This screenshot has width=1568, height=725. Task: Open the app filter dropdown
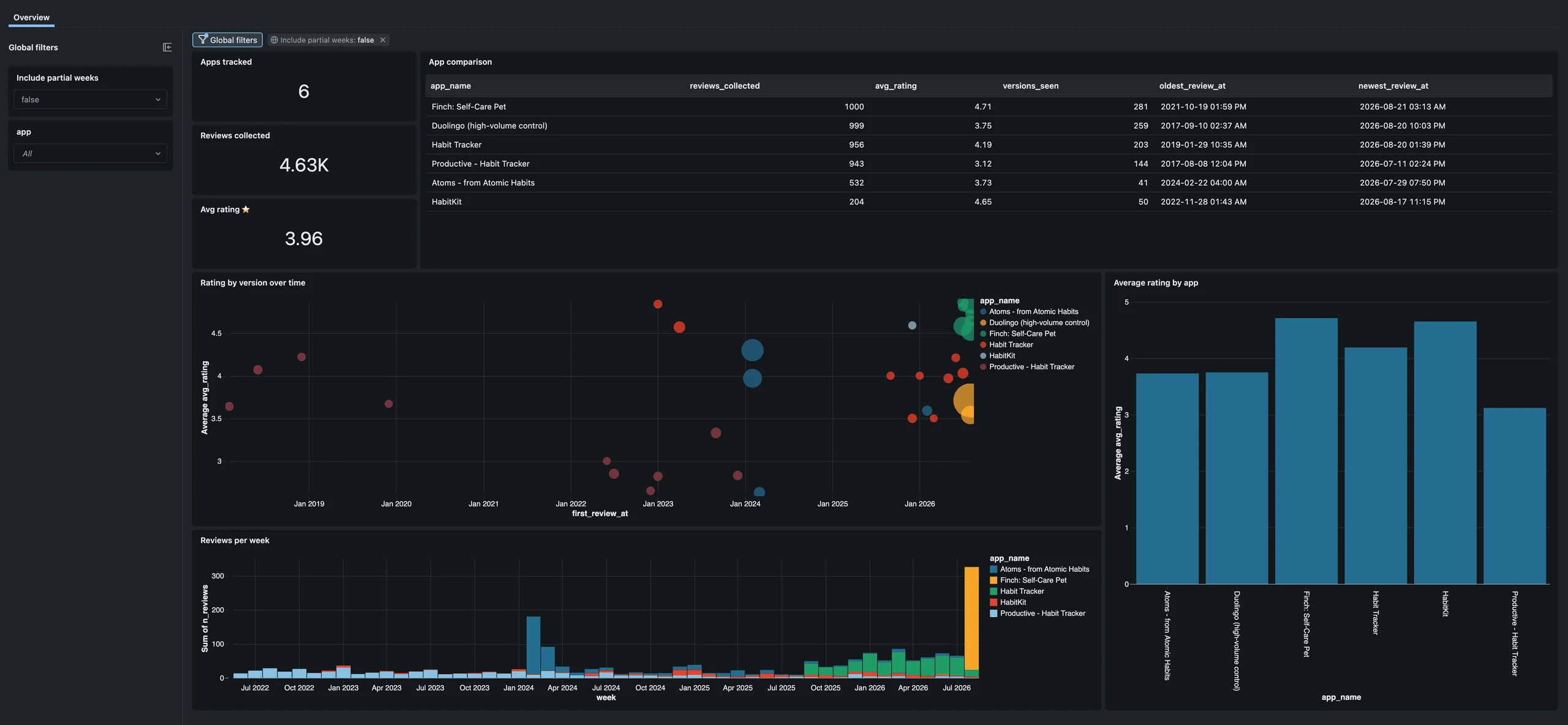point(90,153)
